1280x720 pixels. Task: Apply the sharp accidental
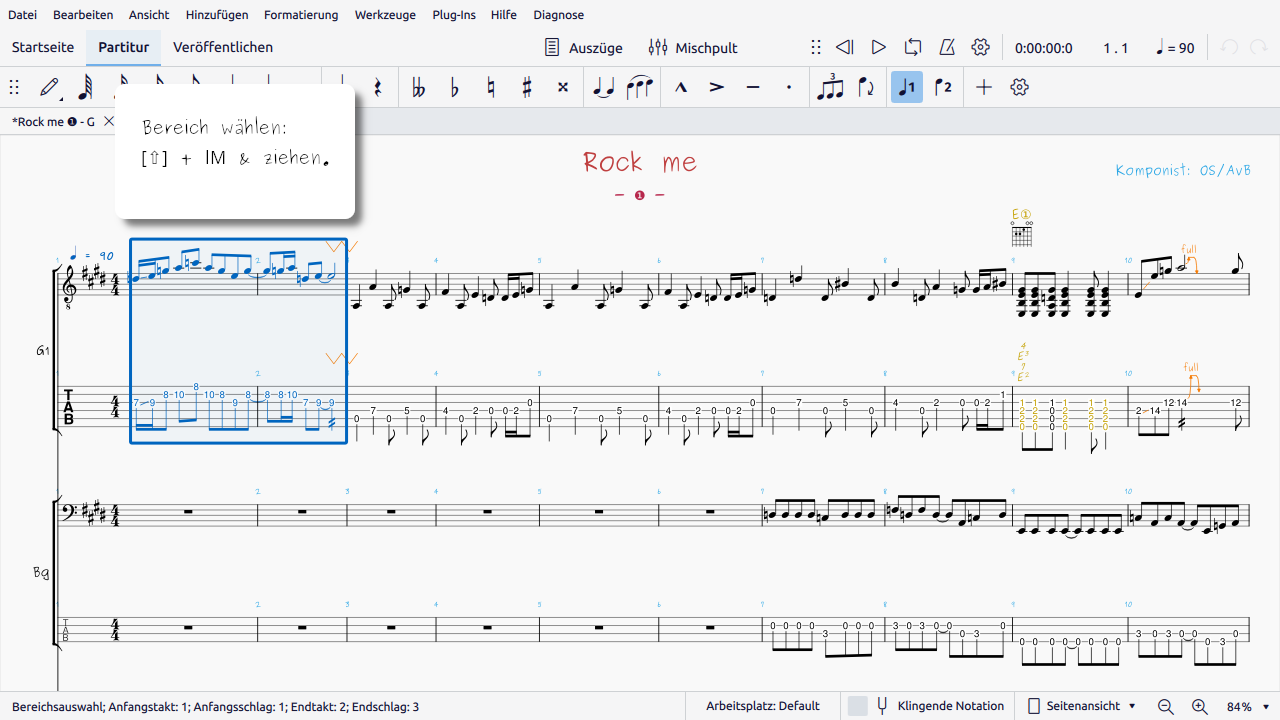coord(526,87)
